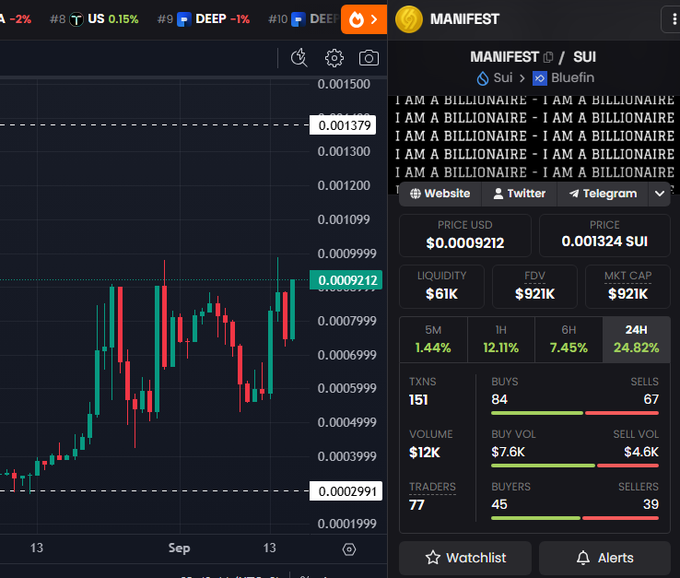The image size is (680, 578).
Task: Click the PRICE USD $0.0009212 box
Action: 465,235
